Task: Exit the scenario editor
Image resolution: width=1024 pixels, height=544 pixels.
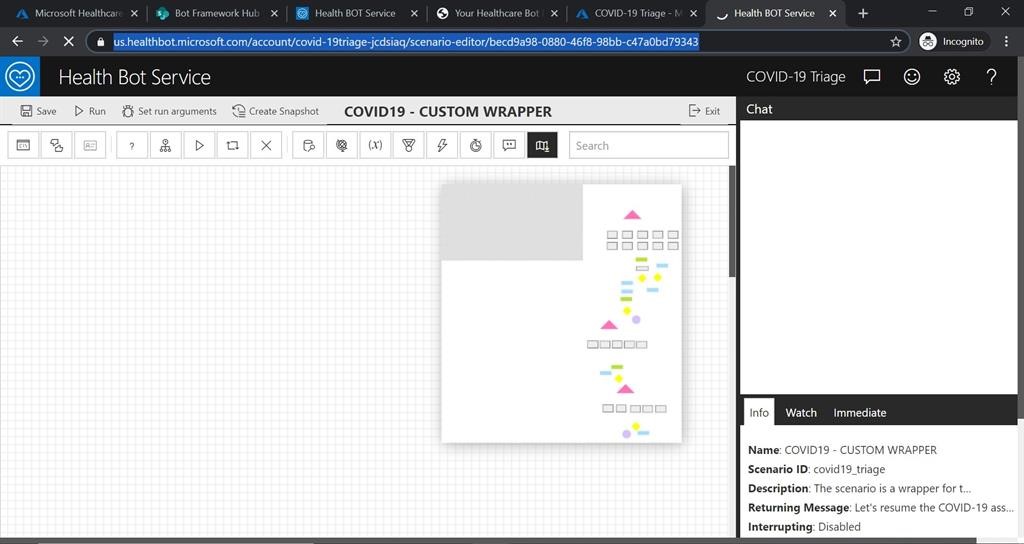Action: (704, 111)
